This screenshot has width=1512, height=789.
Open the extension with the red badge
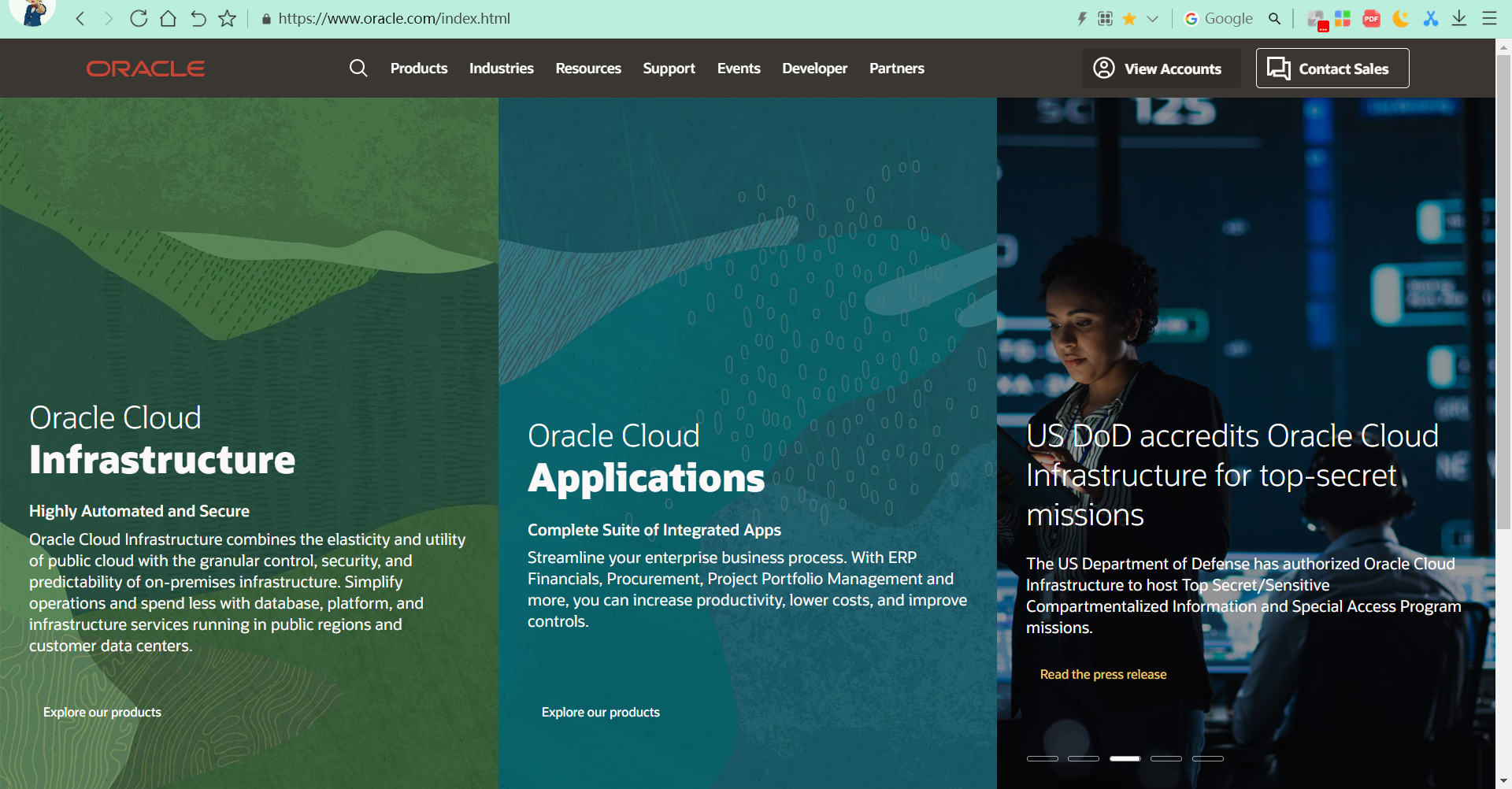[x=1317, y=19]
